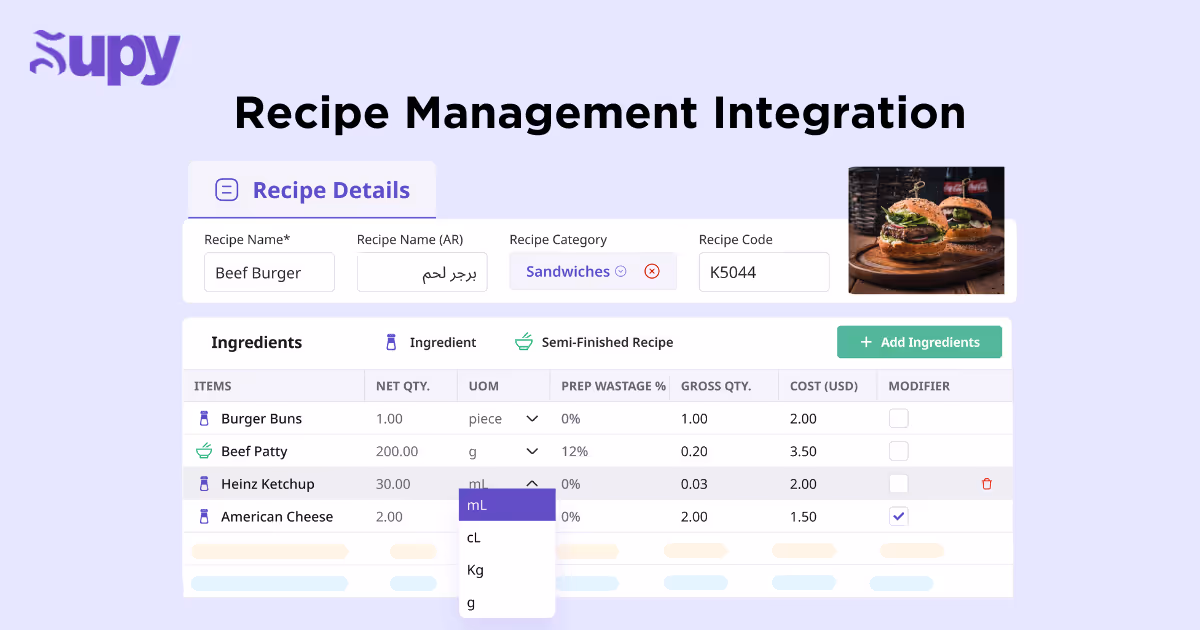Screen dimensions: 1200x630
Task: Open the UOM dropdown for Burger Buns
Action: [x=531, y=418]
